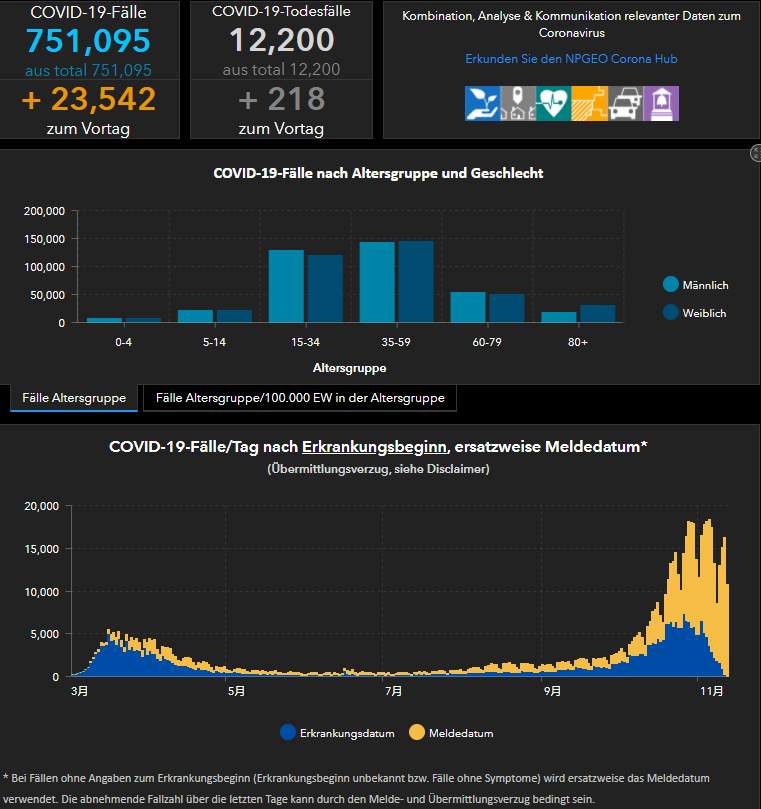
Task: Click the '751,095' total cases number
Action: pyautogui.click(x=88, y=41)
